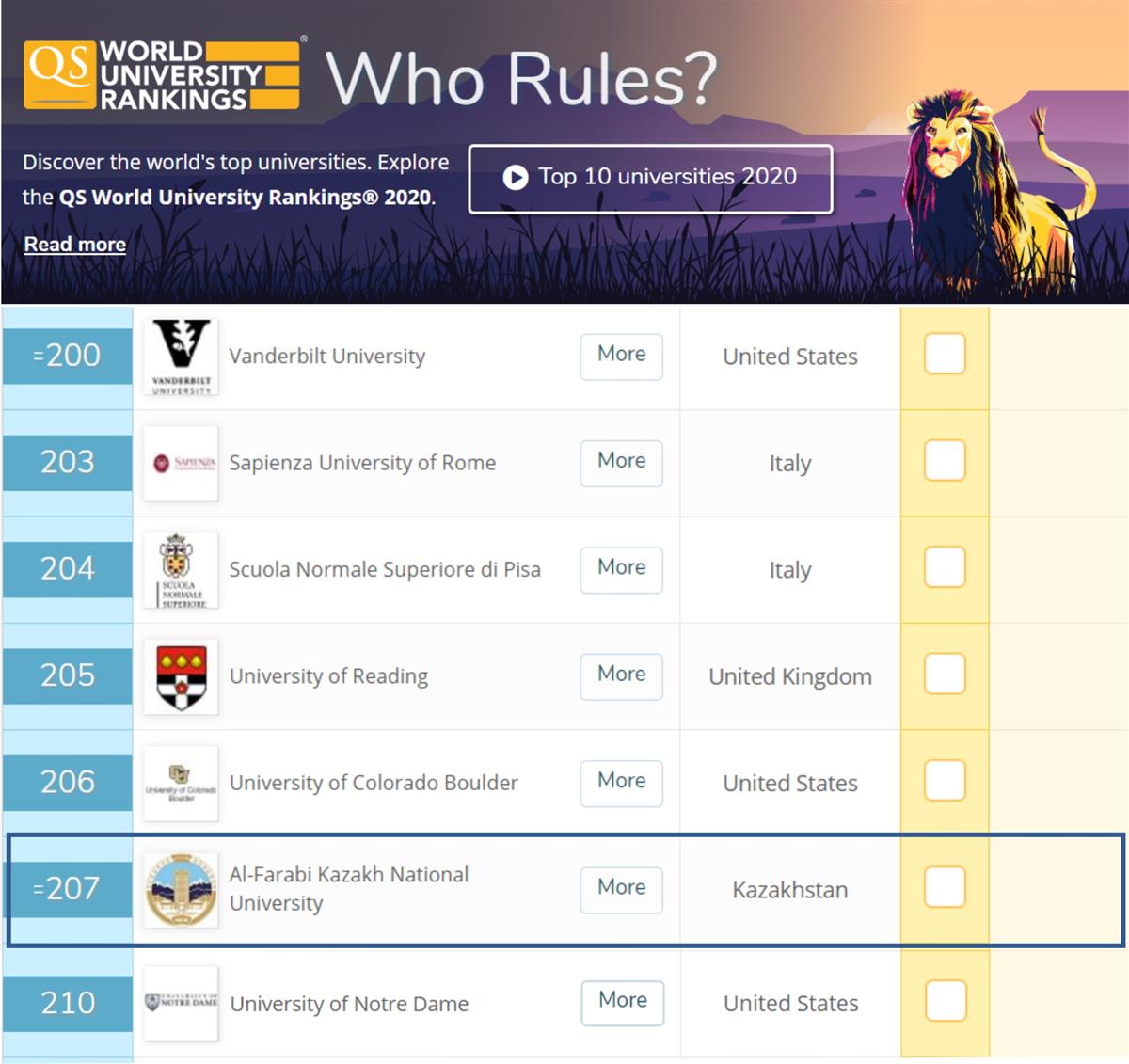Click the Al-Farabi Kazakh National University emblem
The image size is (1129, 1064).
(x=181, y=890)
